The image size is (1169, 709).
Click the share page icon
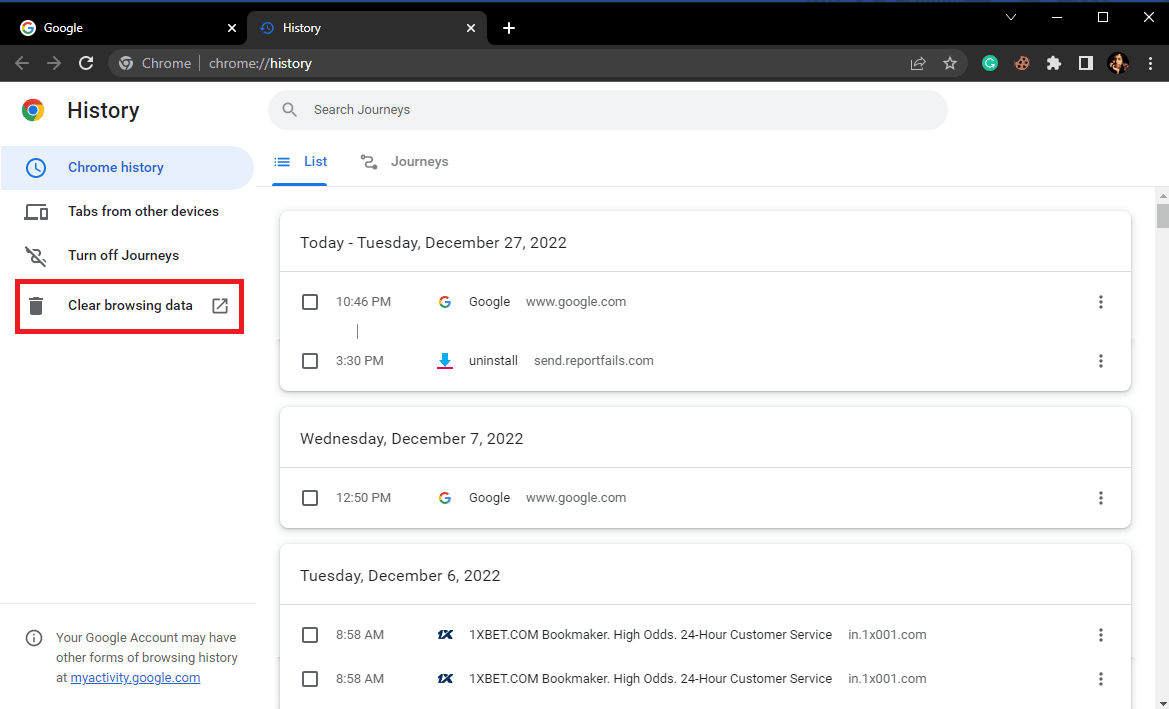[x=918, y=63]
